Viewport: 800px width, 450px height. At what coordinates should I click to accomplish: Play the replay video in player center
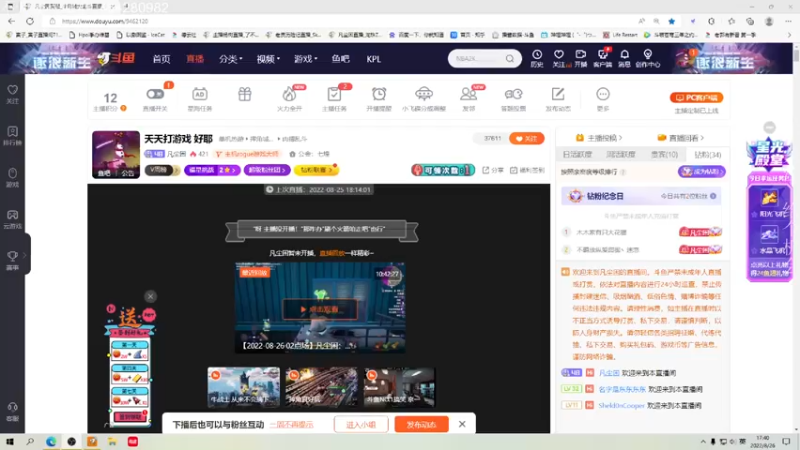[x=320, y=309]
